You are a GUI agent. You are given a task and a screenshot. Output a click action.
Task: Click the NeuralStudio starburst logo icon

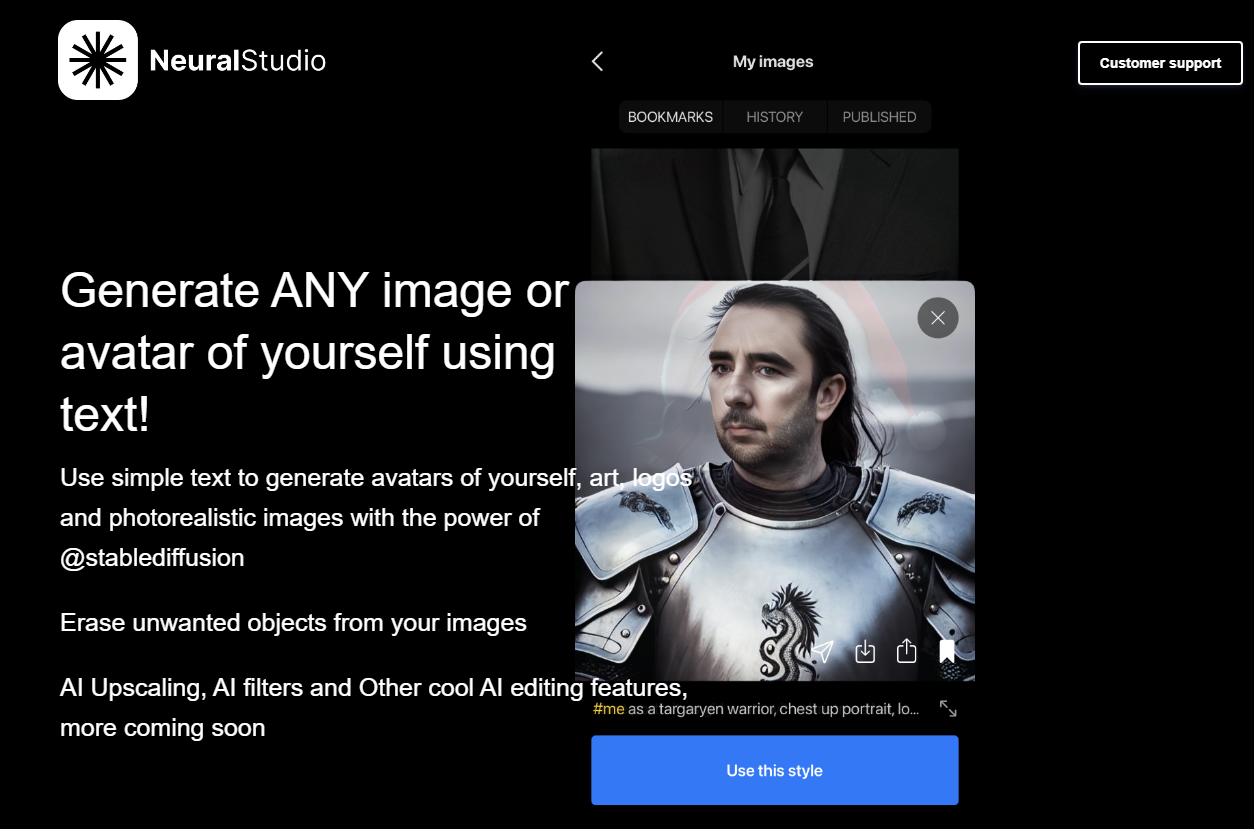coord(98,60)
